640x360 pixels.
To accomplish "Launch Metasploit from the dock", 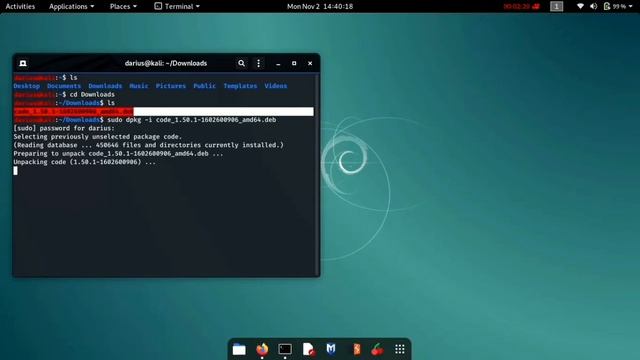I will click(331, 349).
